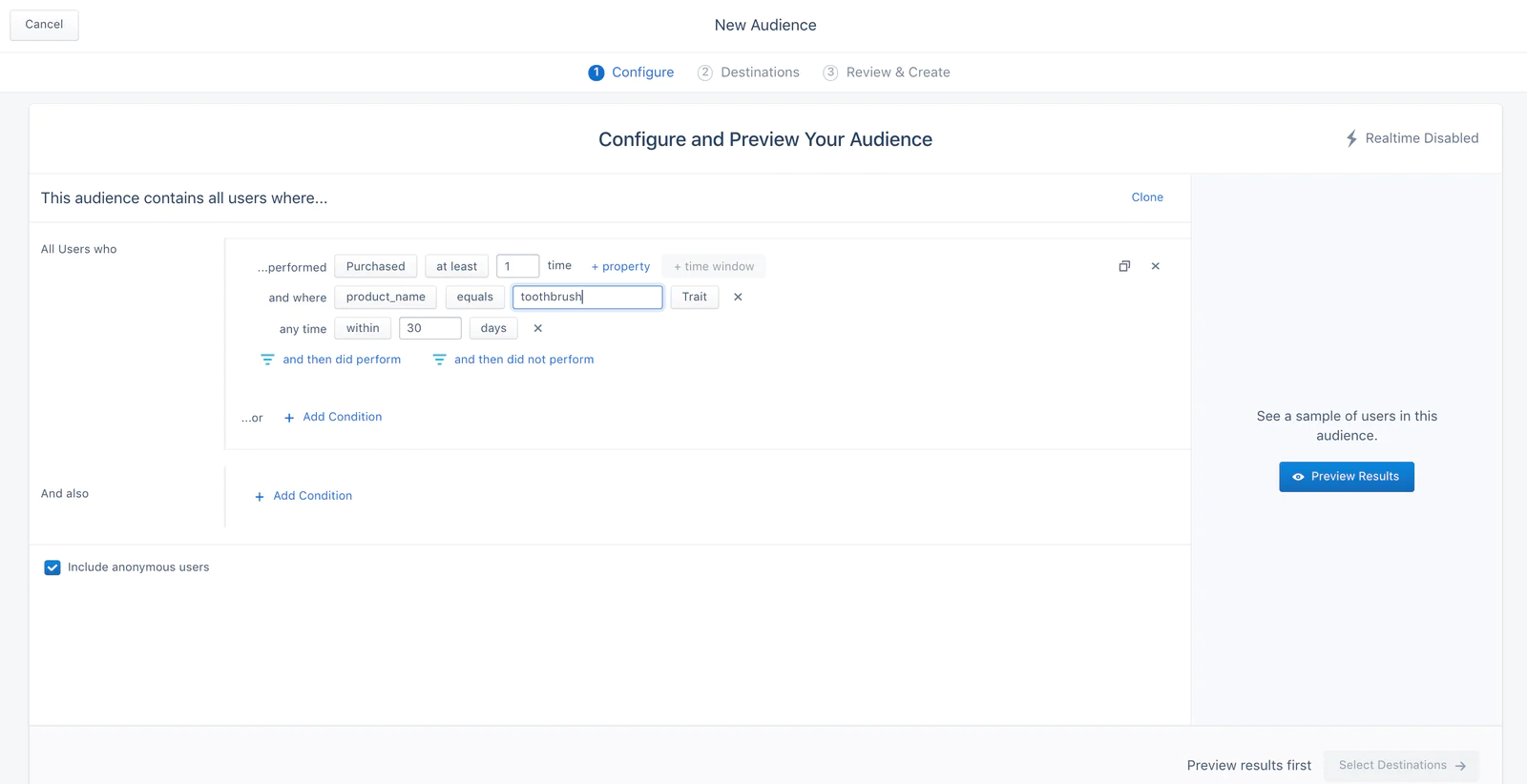Remove the 30 days time window
The image size is (1527, 784).
click(538, 328)
